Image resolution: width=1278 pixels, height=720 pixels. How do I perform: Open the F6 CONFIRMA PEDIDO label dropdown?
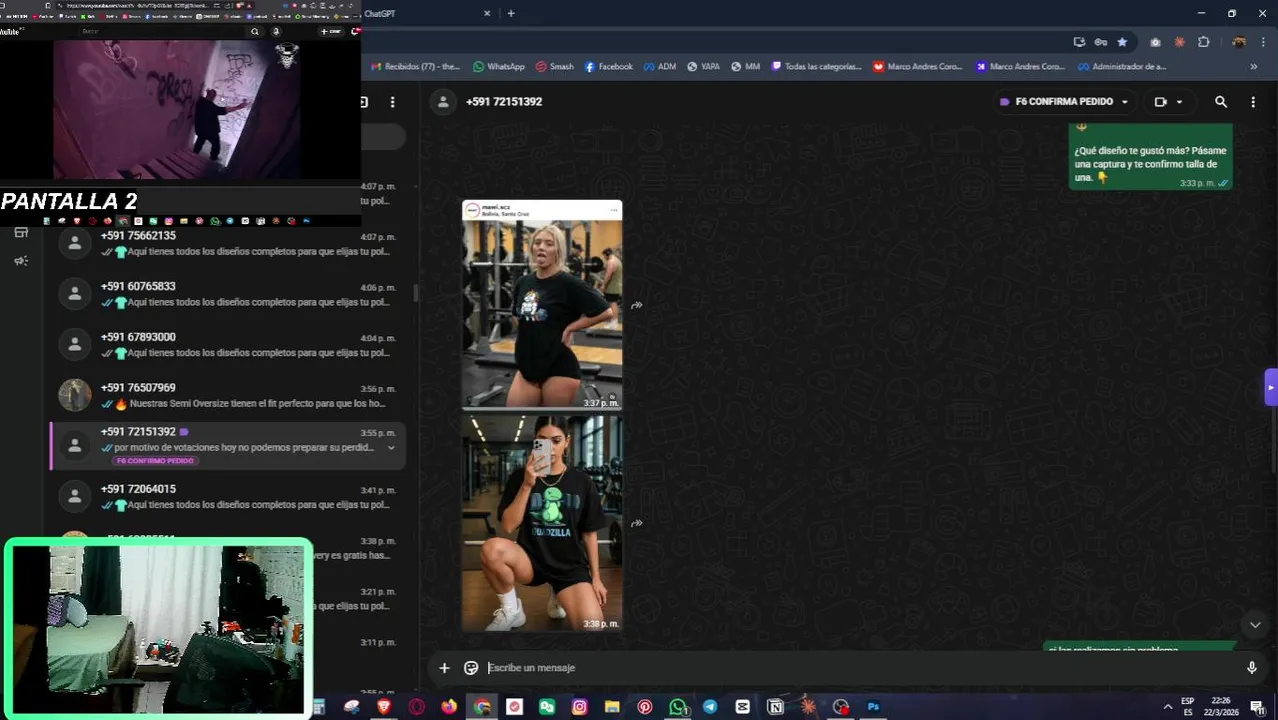coord(1064,102)
